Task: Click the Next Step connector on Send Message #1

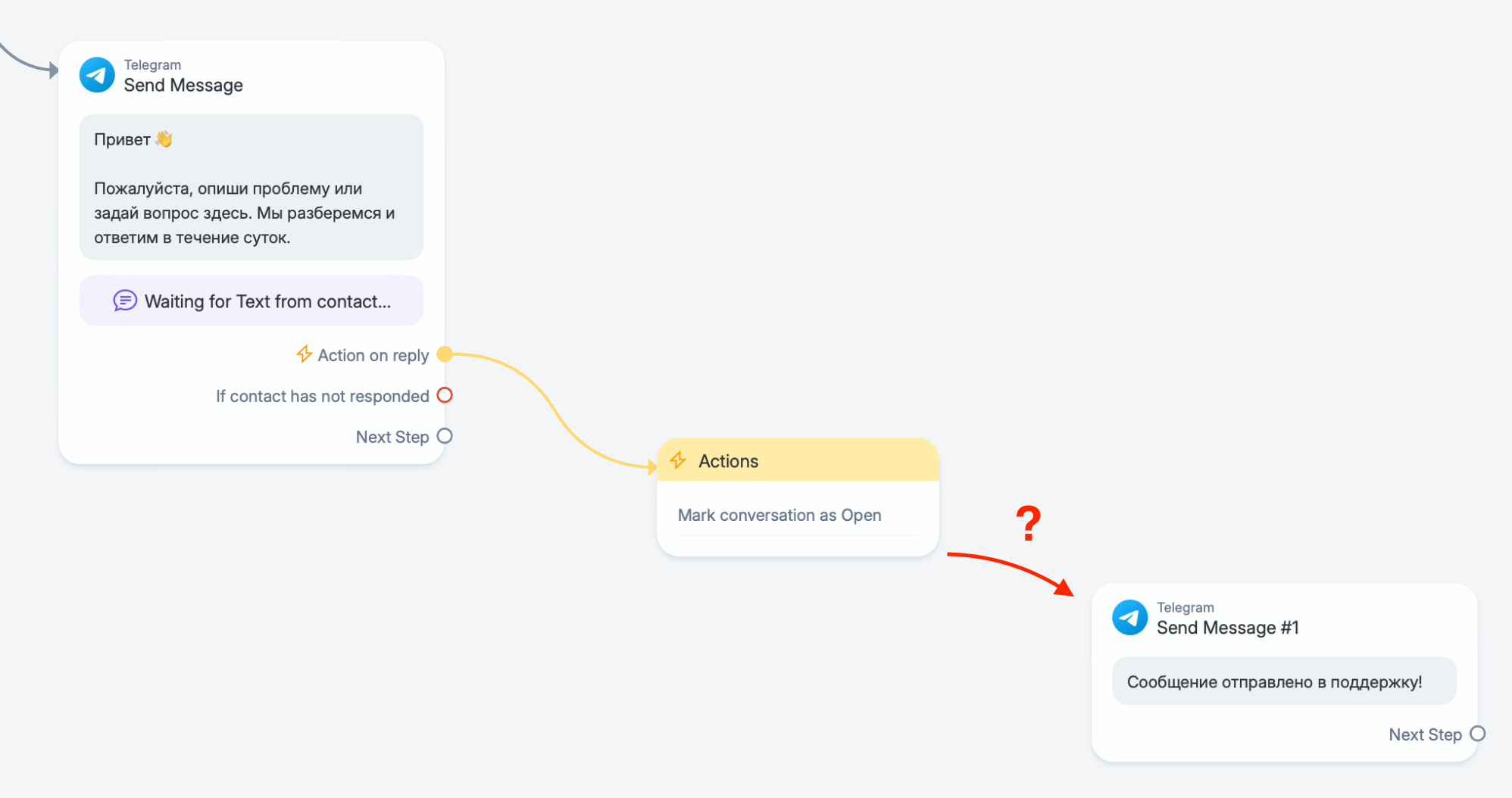Action: pos(1478,734)
